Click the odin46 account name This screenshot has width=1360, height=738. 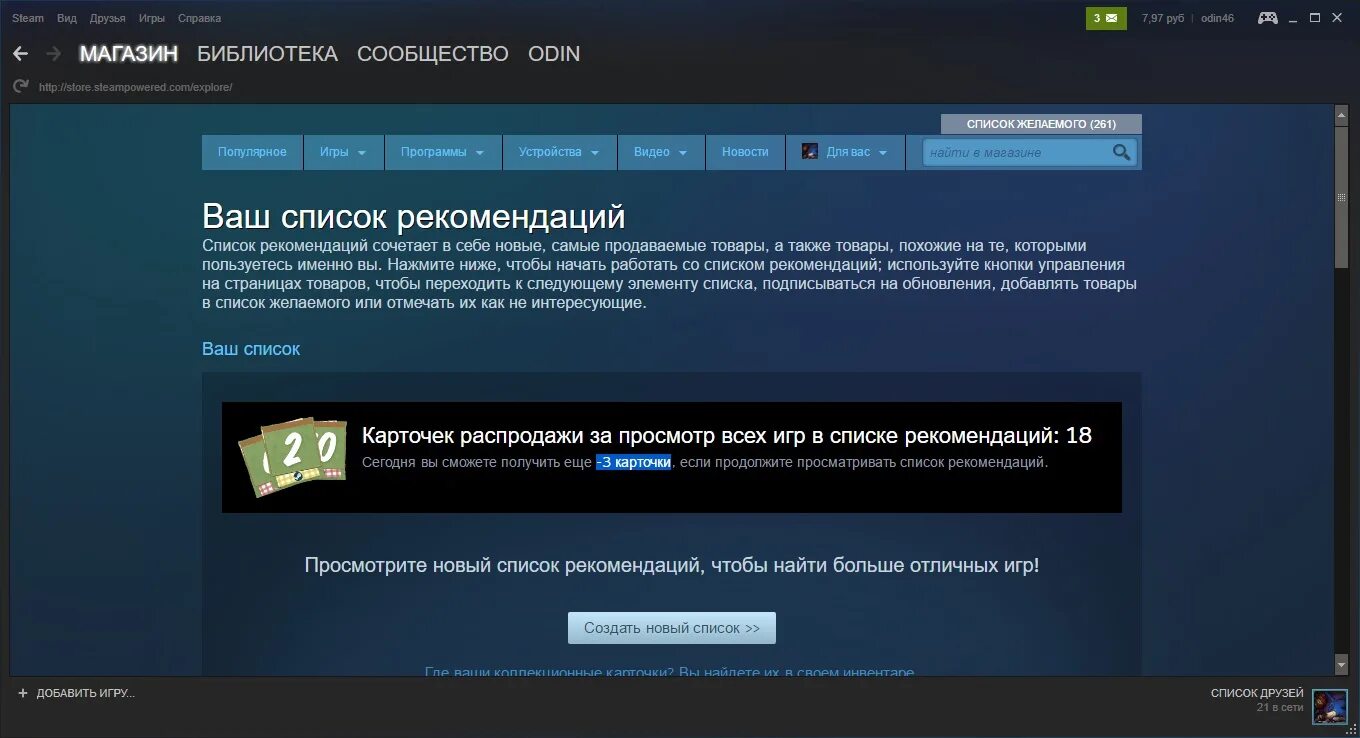(x=1217, y=18)
